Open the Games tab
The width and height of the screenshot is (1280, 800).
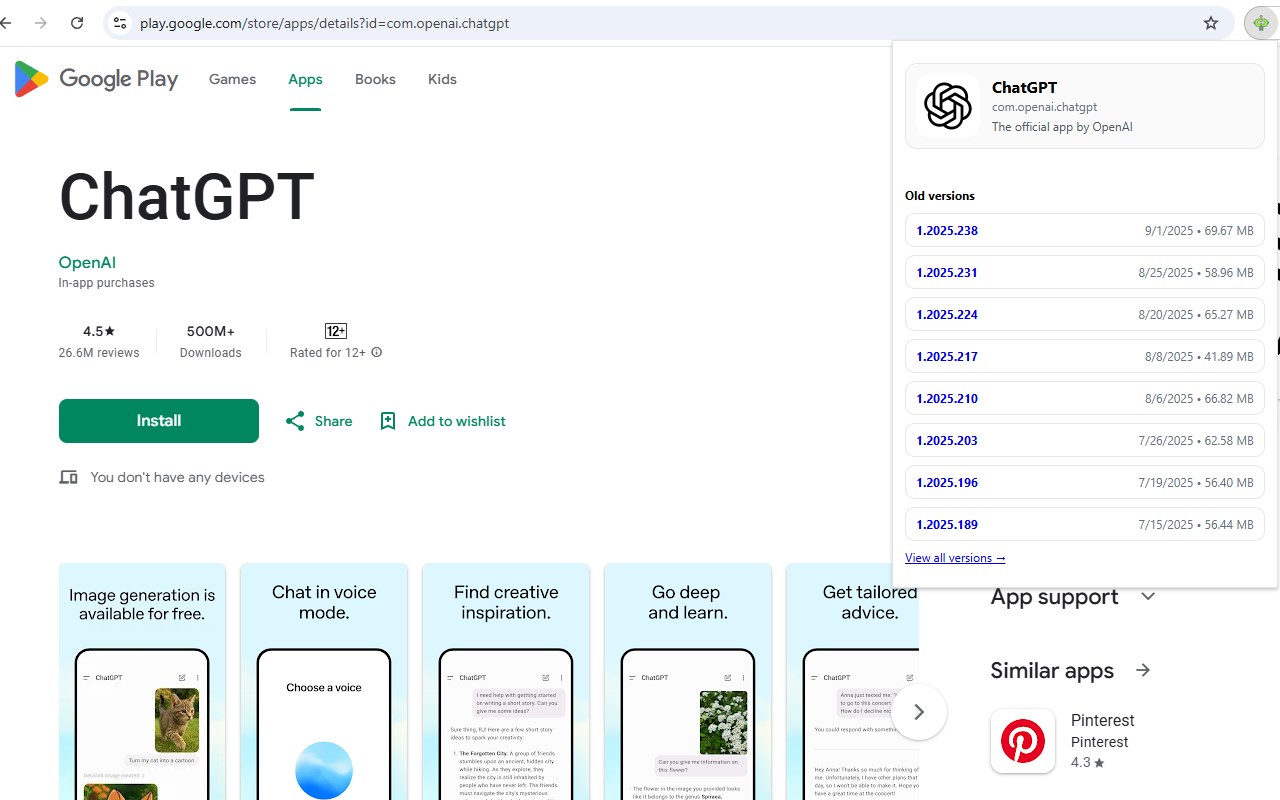tap(232, 79)
